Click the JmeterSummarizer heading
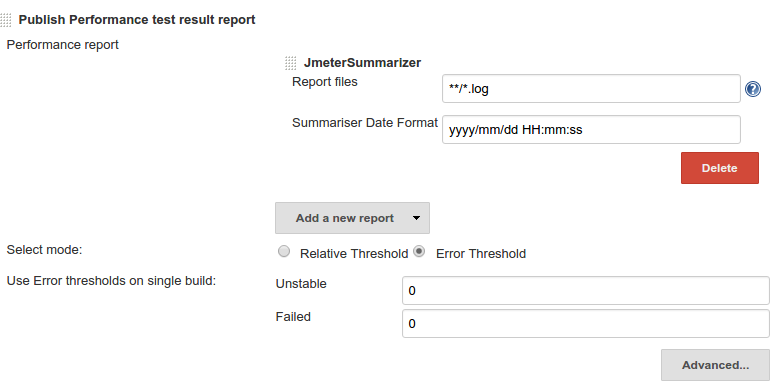Screen dimensions: 777x387 [362, 63]
